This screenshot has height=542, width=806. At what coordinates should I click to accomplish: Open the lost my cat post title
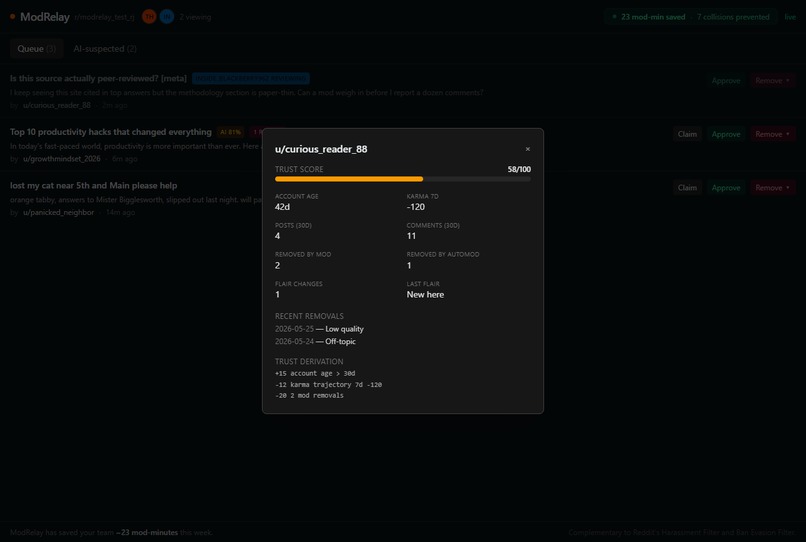click(x=94, y=186)
